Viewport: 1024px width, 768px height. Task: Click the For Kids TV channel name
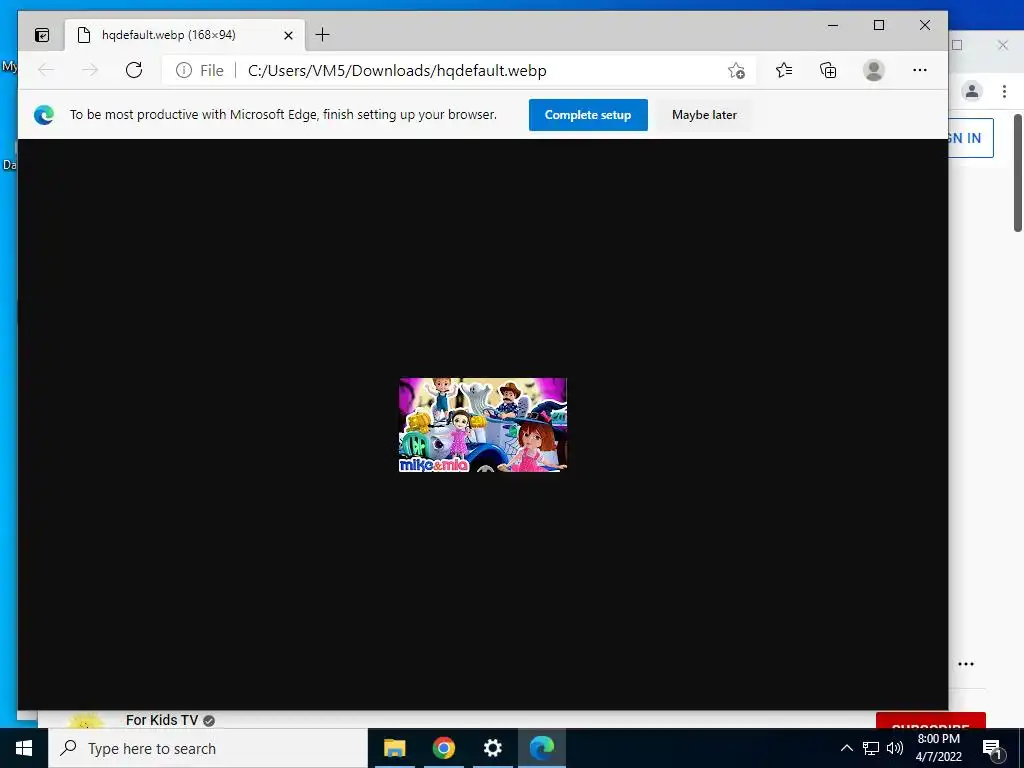[x=162, y=720]
